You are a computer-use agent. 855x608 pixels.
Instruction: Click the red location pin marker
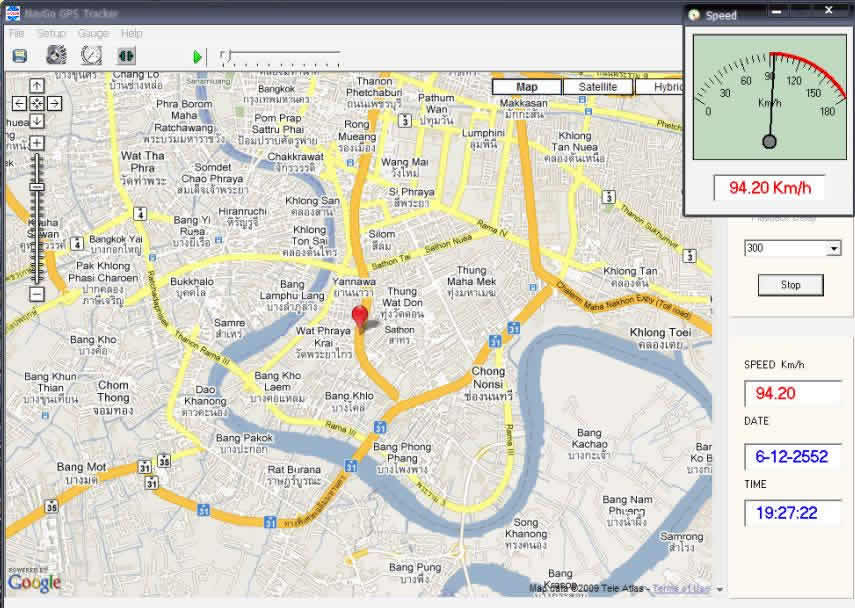(x=360, y=318)
